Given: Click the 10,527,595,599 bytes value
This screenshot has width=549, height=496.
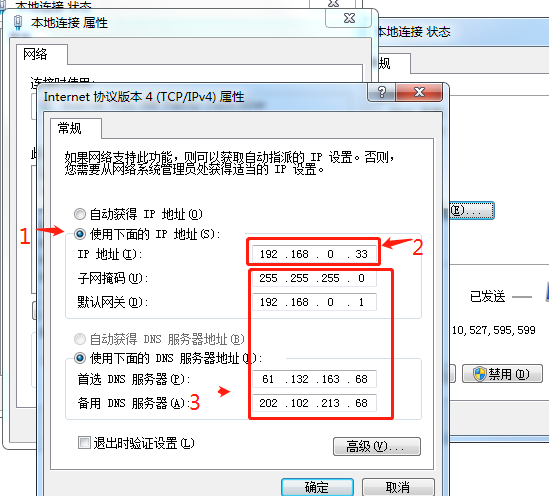Looking at the screenshot, I should point(494,330).
